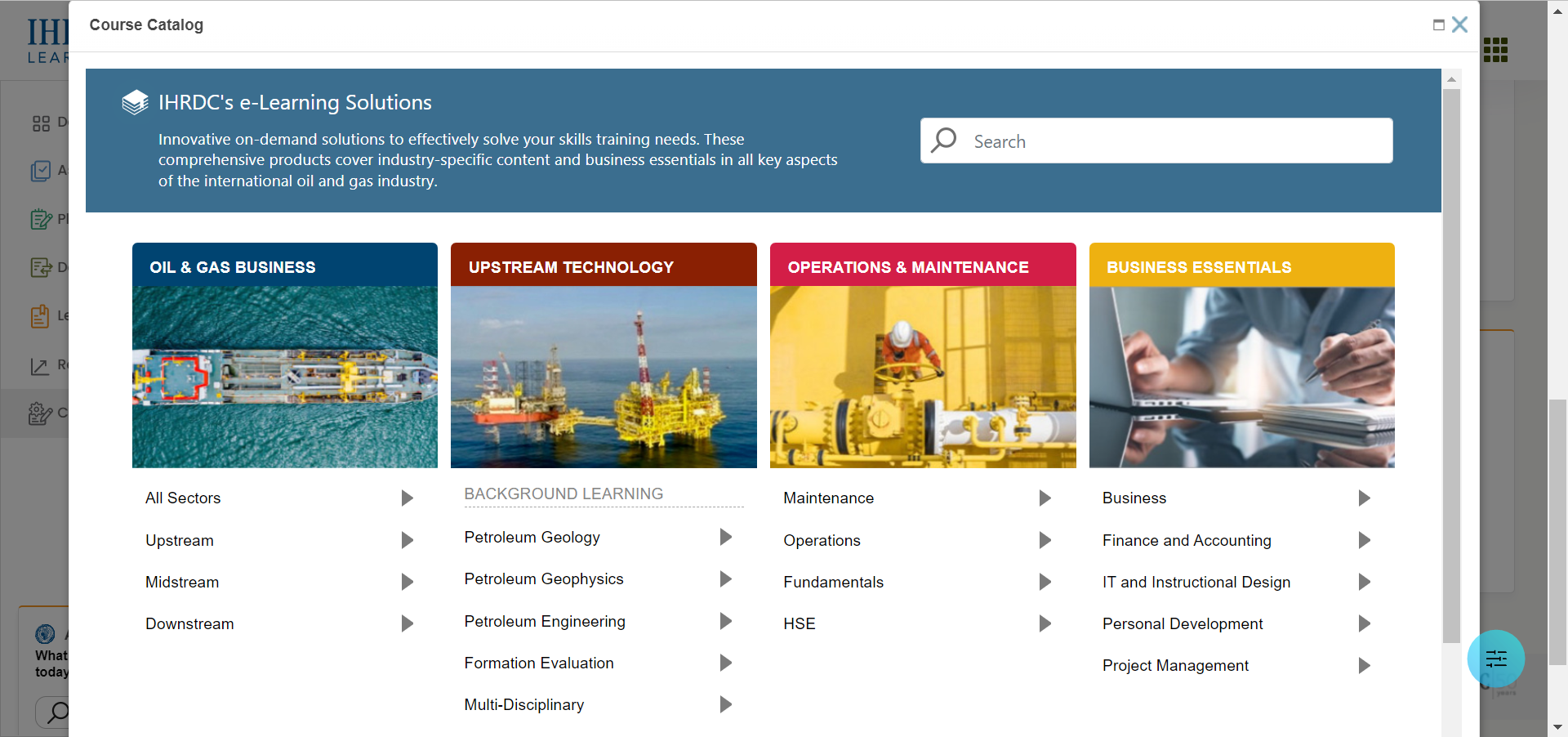1568x737 pixels.
Task: Click the green edit plan icon in sidebar
Action: (x=41, y=219)
